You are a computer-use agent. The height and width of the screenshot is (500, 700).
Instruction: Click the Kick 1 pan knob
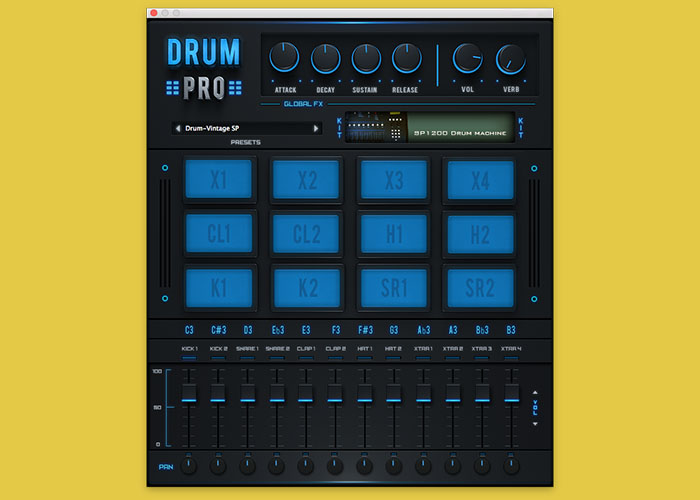[x=190, y=465]
